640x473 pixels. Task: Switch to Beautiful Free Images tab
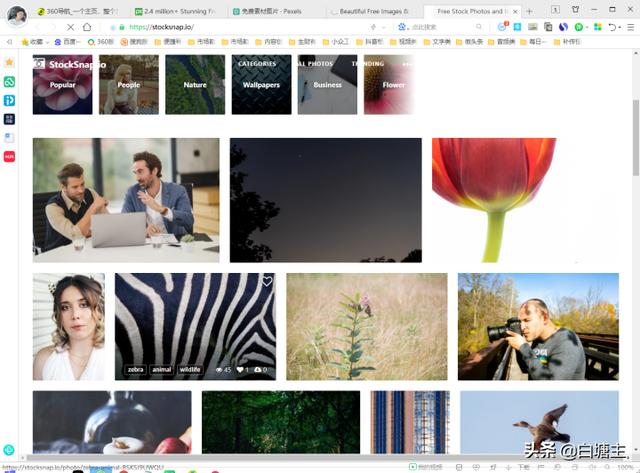(370, 11)
